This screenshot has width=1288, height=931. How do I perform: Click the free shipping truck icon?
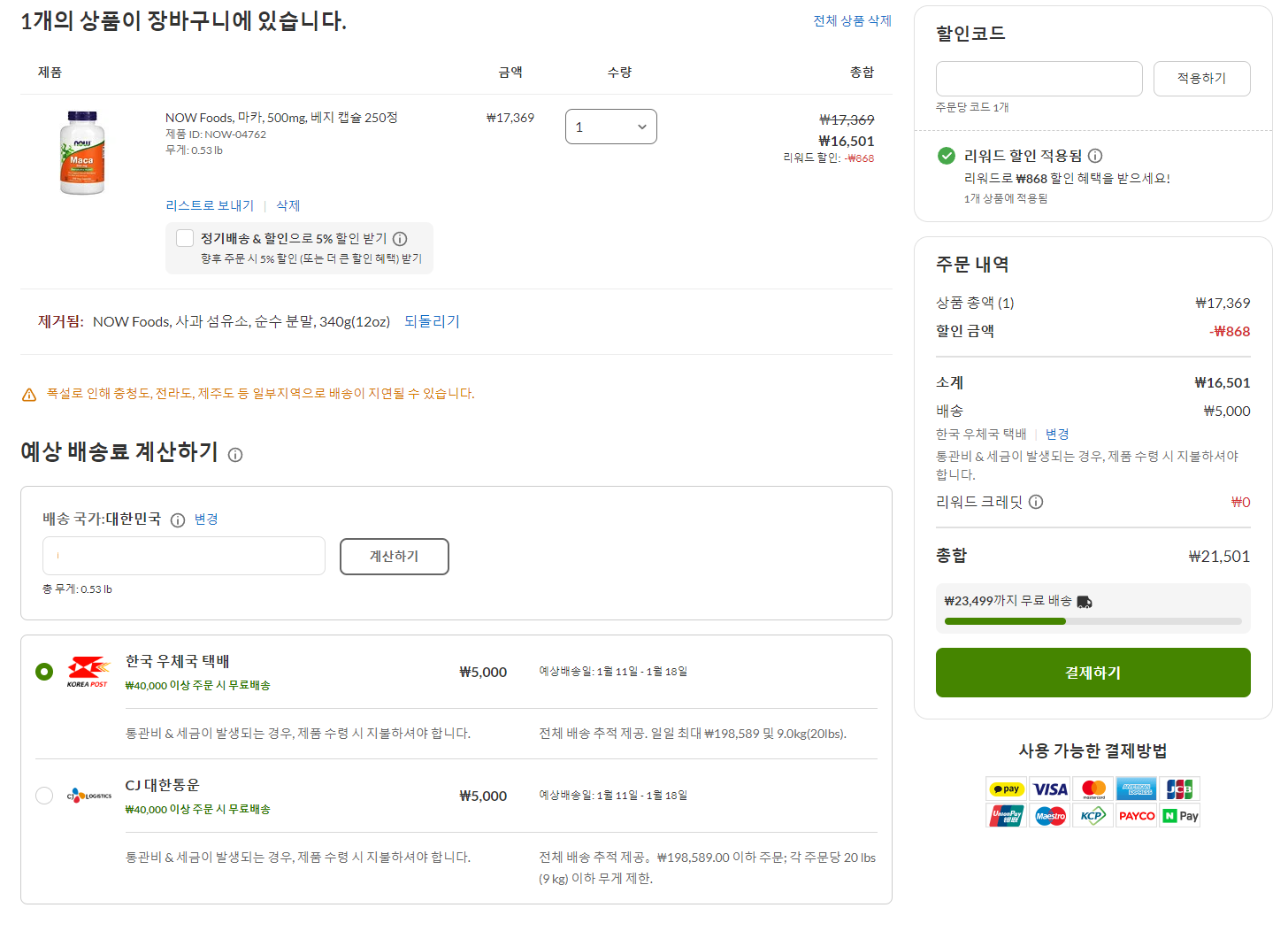(1085, 602)
